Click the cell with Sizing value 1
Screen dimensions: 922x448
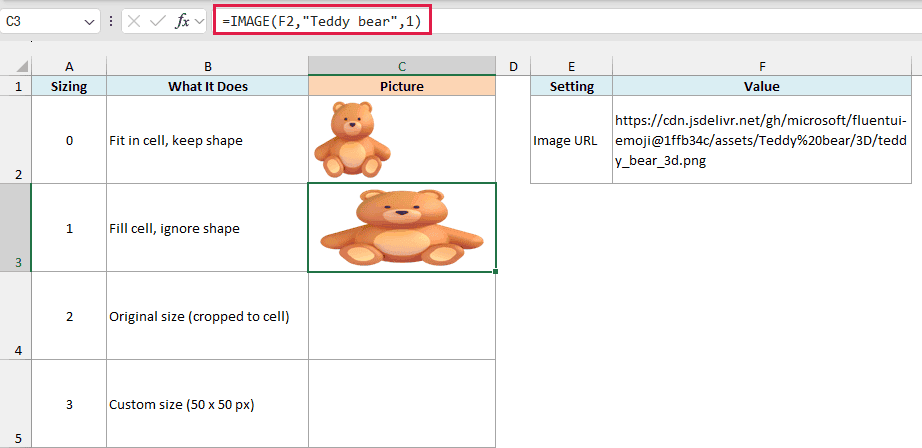point(69,228)
